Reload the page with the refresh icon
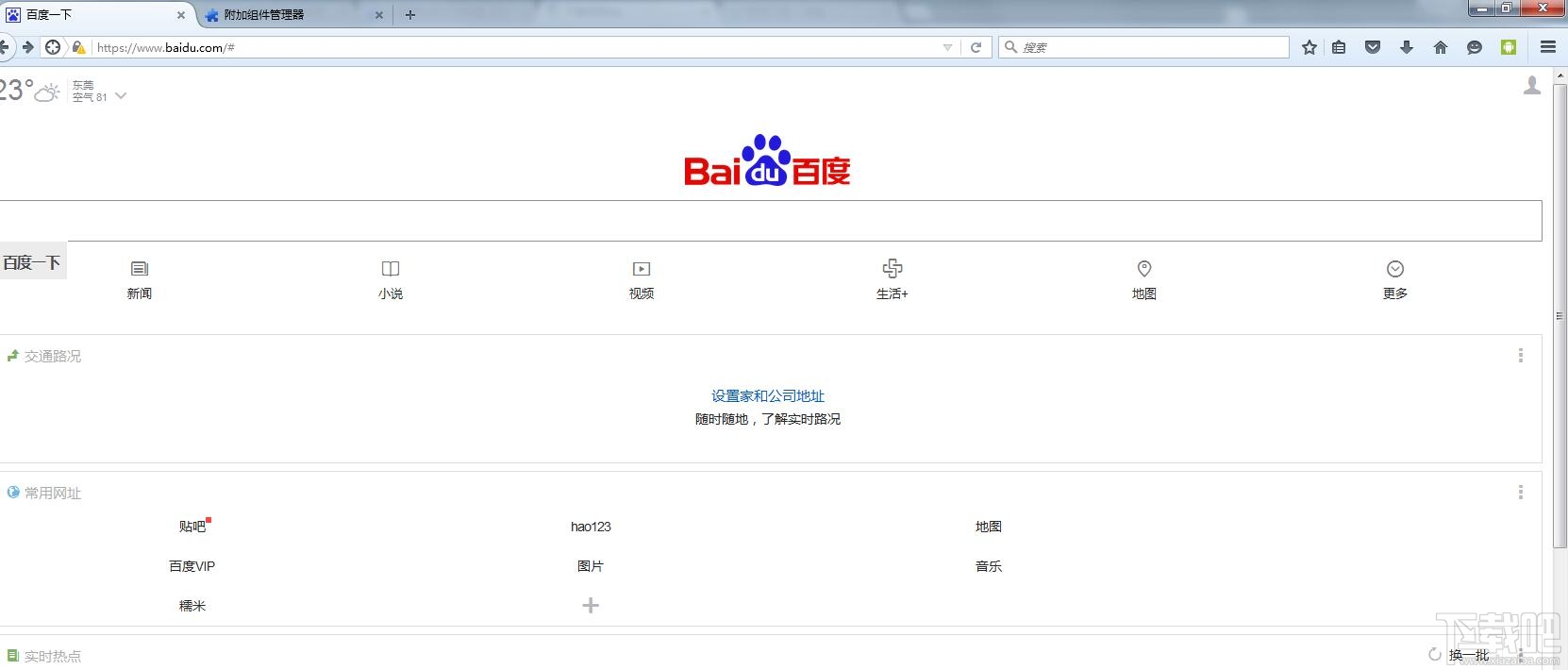Viewport: 1568px width, 670px height. (976, 47)
